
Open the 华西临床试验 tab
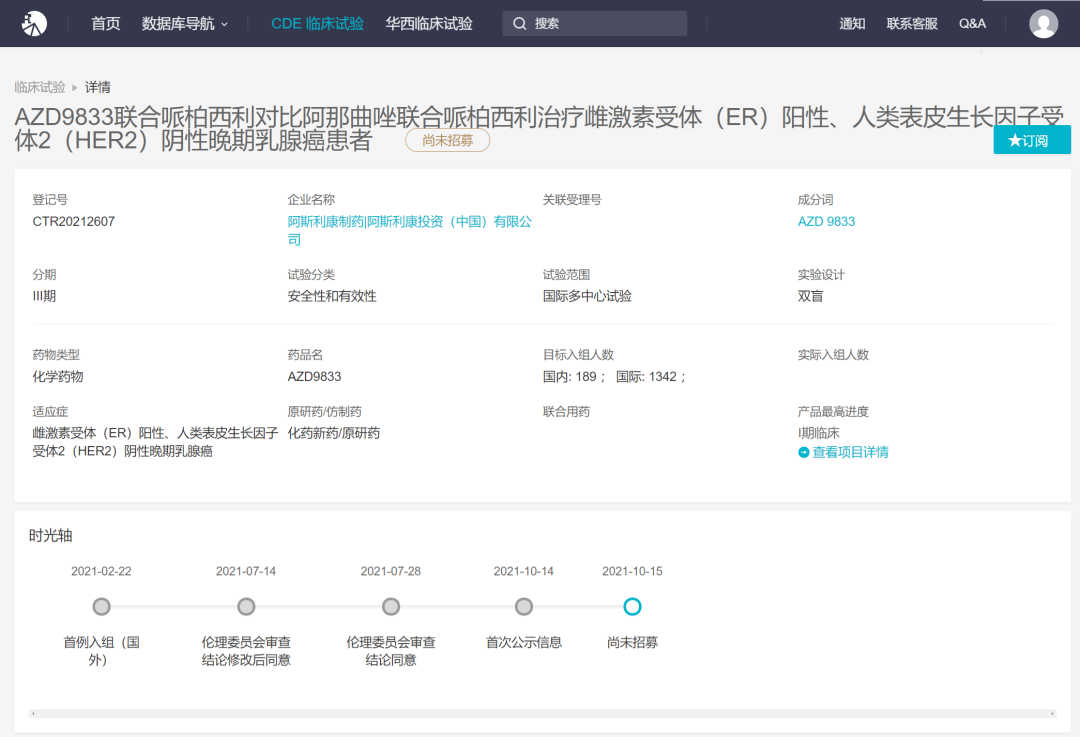click(x=429, y=23)
